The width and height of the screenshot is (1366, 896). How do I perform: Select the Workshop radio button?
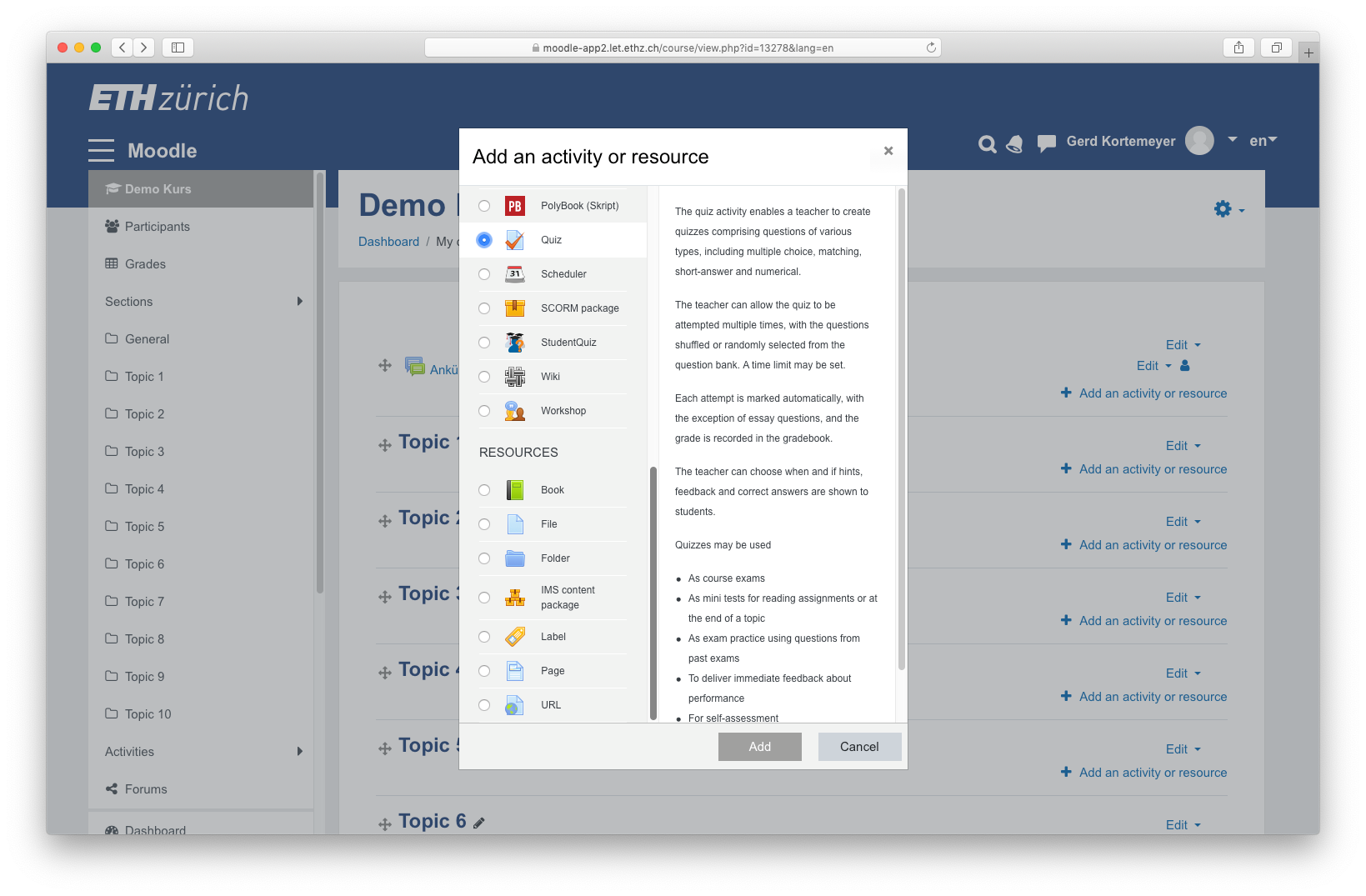tap(484, 411)
